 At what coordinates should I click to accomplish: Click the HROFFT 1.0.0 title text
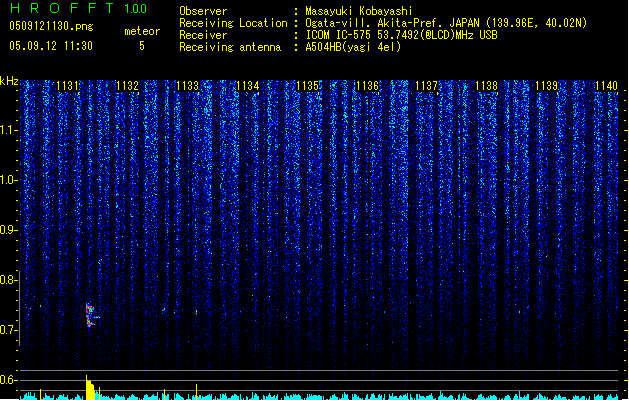click(78, 8)
